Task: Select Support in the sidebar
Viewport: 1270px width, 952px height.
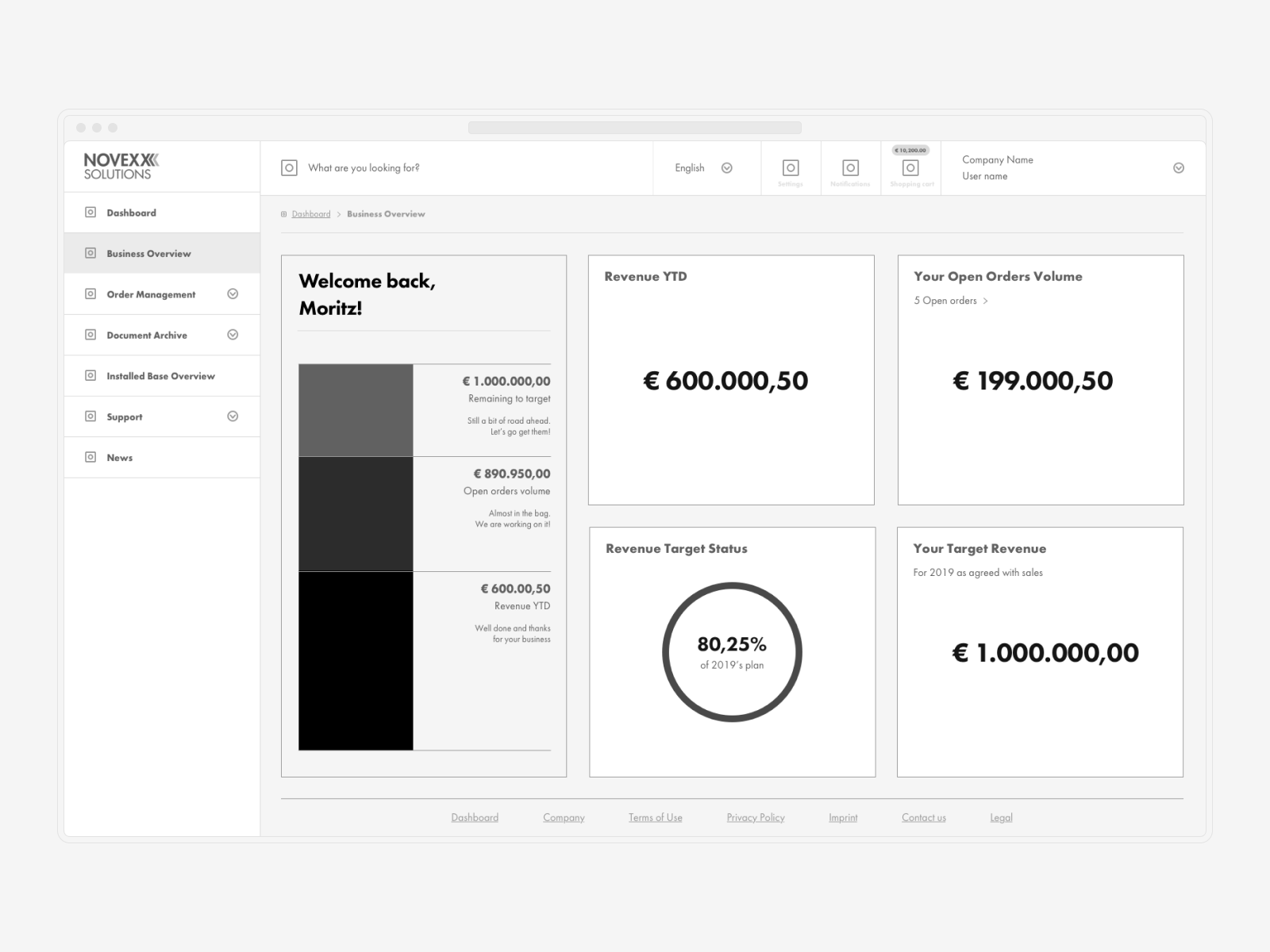Action: (x=162, y=416)
